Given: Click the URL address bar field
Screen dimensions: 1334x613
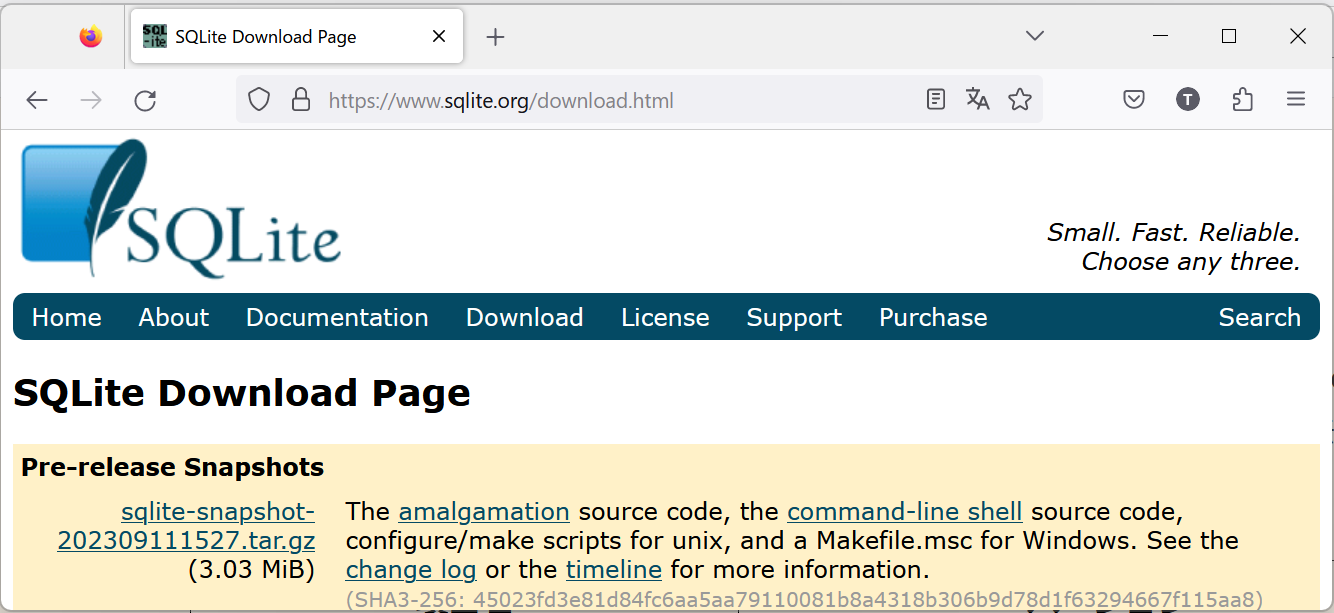Looking at the screenshot, I should coord(600,100).
